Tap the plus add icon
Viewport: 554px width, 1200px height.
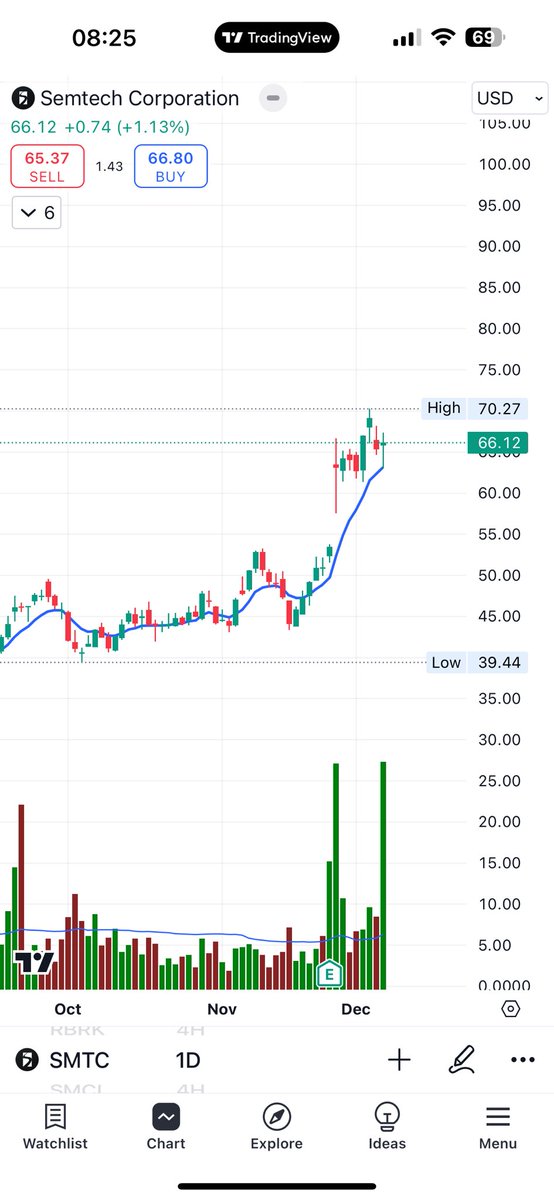click(x=399, y=1060)
